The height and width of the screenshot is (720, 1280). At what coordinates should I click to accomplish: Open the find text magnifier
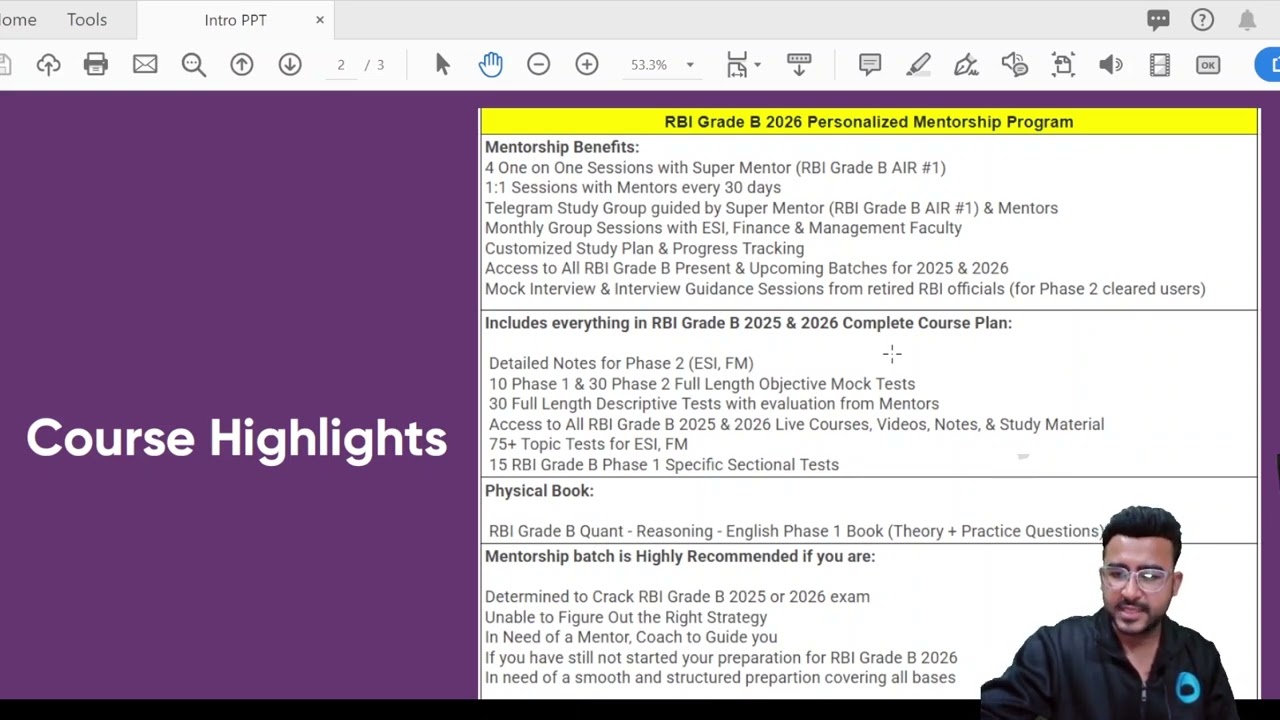[193, 65]
